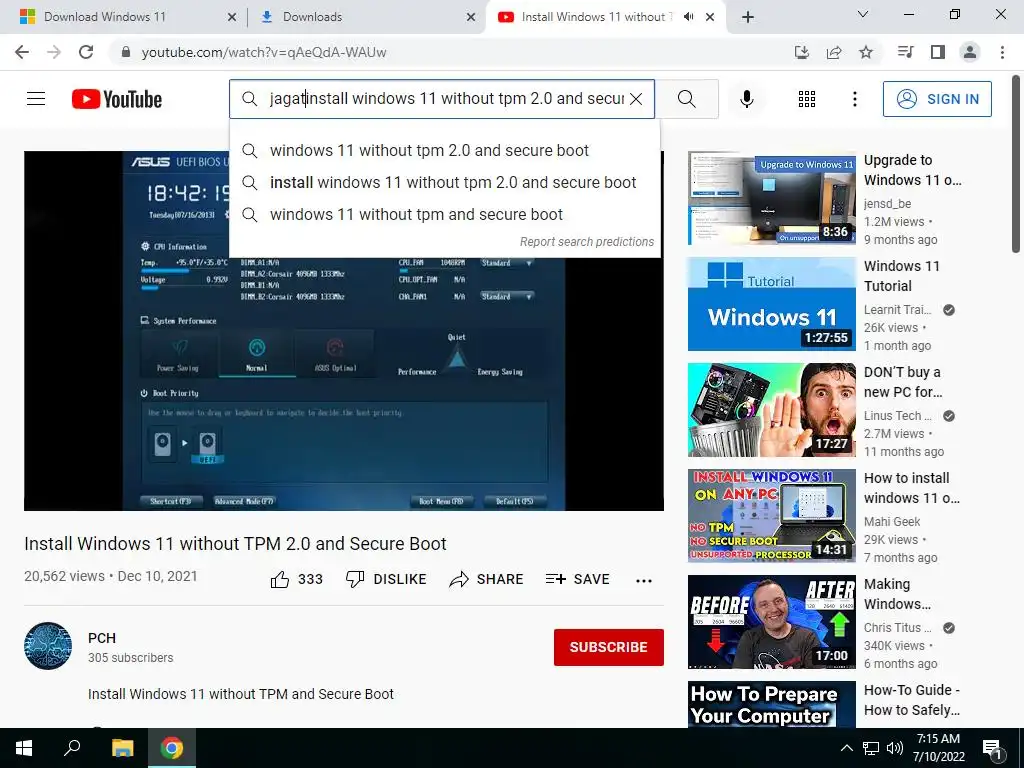The image size is (1024, 768).
Task: Open Mahi Geek install windows 11 thumbnail
Action: point(771,516)
